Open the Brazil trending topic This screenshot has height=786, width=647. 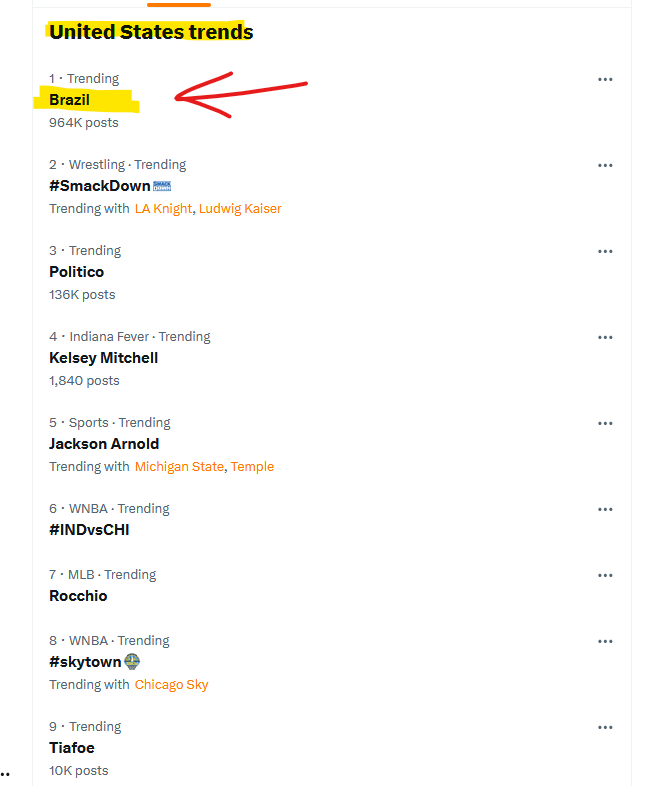[69, 100]
